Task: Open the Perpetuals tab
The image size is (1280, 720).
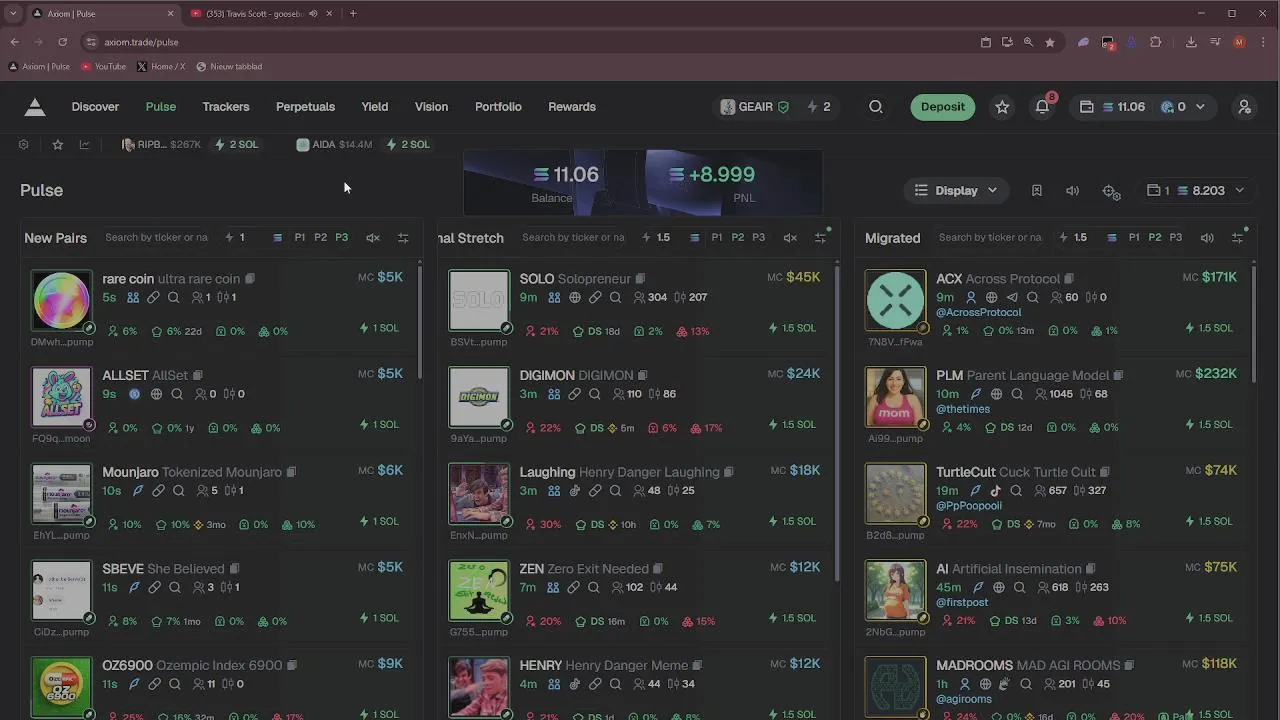Action: (x=305, y=107)
